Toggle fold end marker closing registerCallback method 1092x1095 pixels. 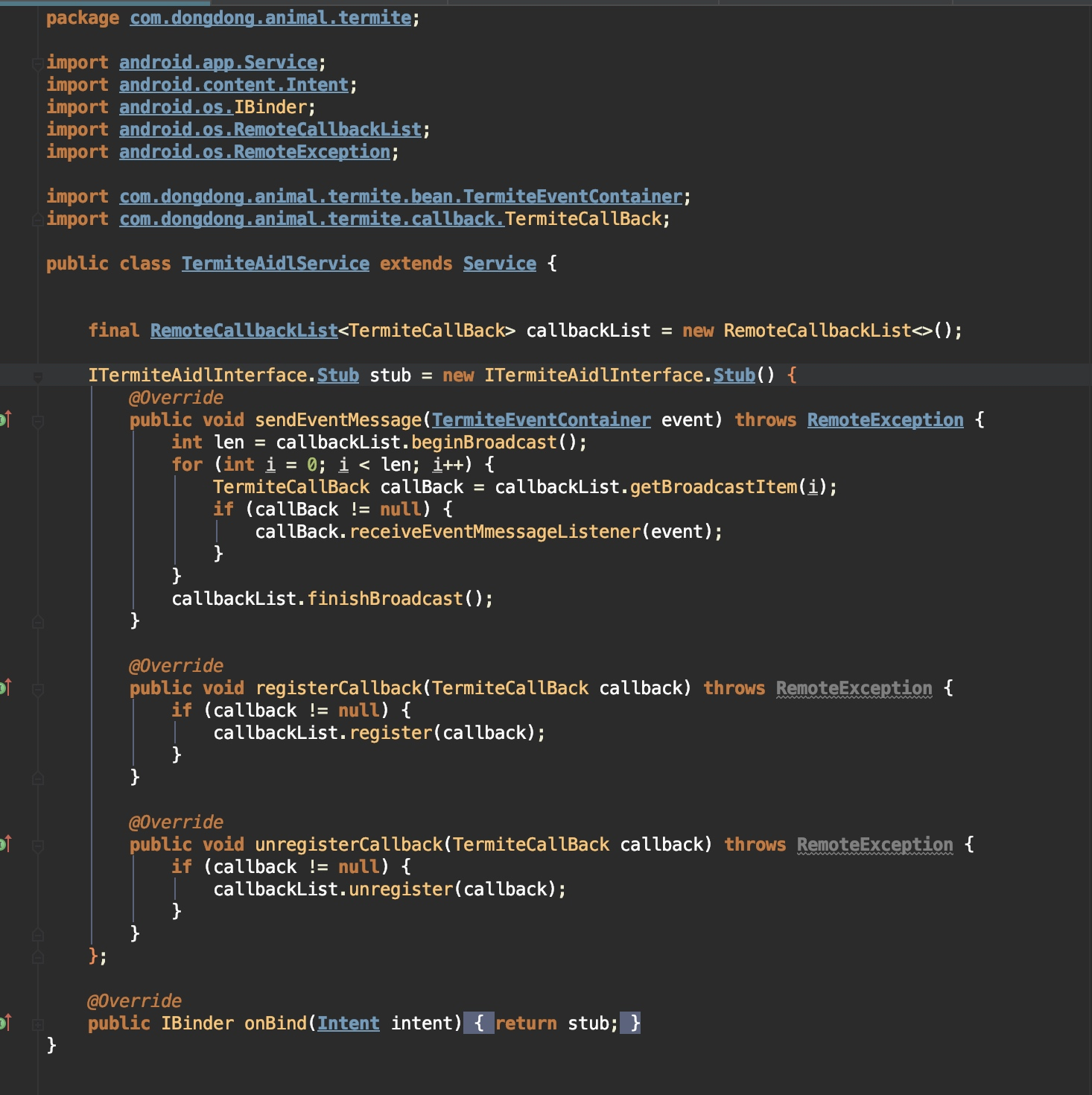pos(37,778)
